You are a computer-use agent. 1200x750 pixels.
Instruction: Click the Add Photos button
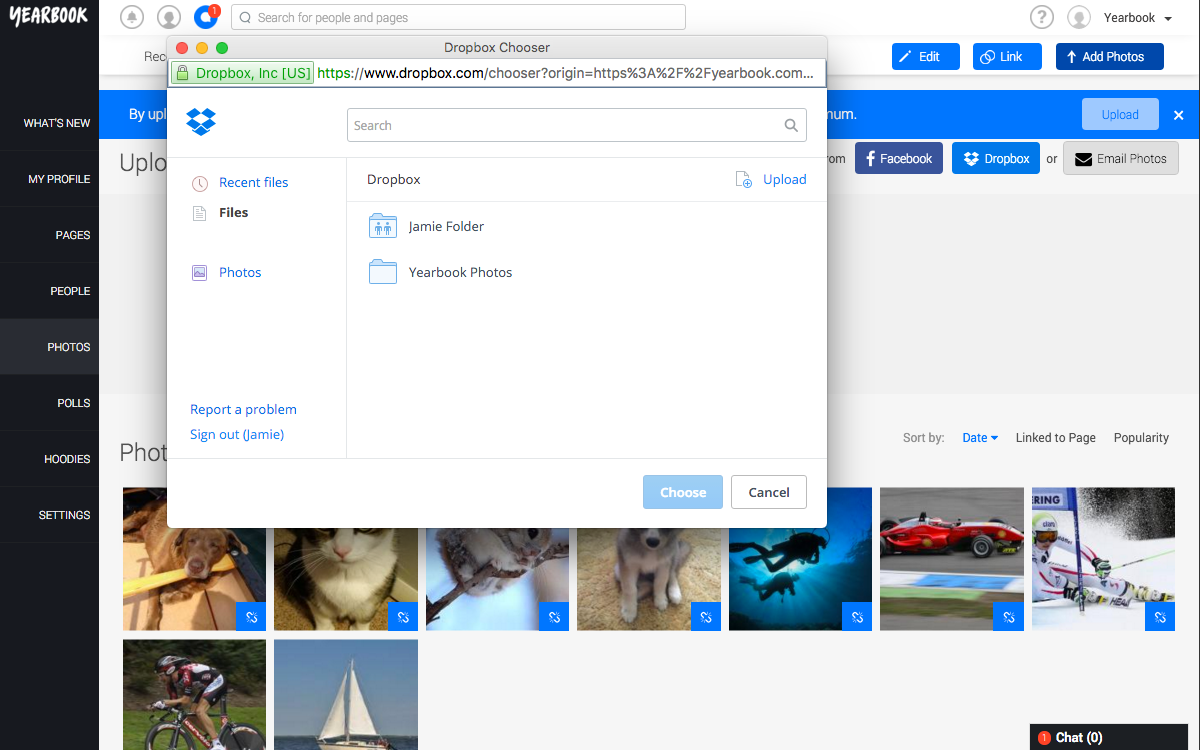tap(1110, 57)
